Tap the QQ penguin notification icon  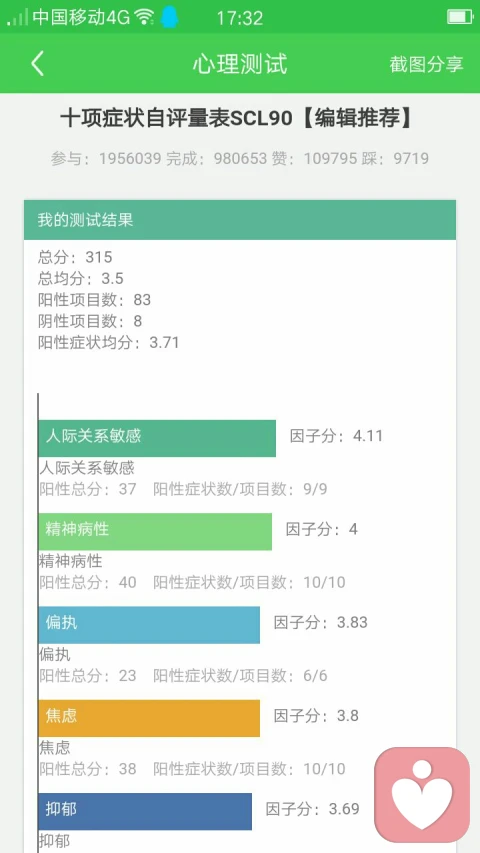(170, 17)
